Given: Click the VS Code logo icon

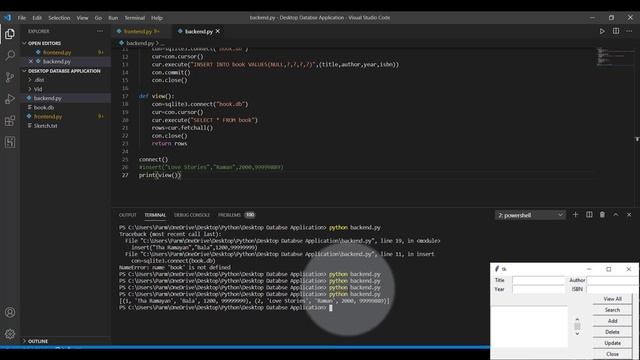Looking at the screenshot, I should coord(7,18).
